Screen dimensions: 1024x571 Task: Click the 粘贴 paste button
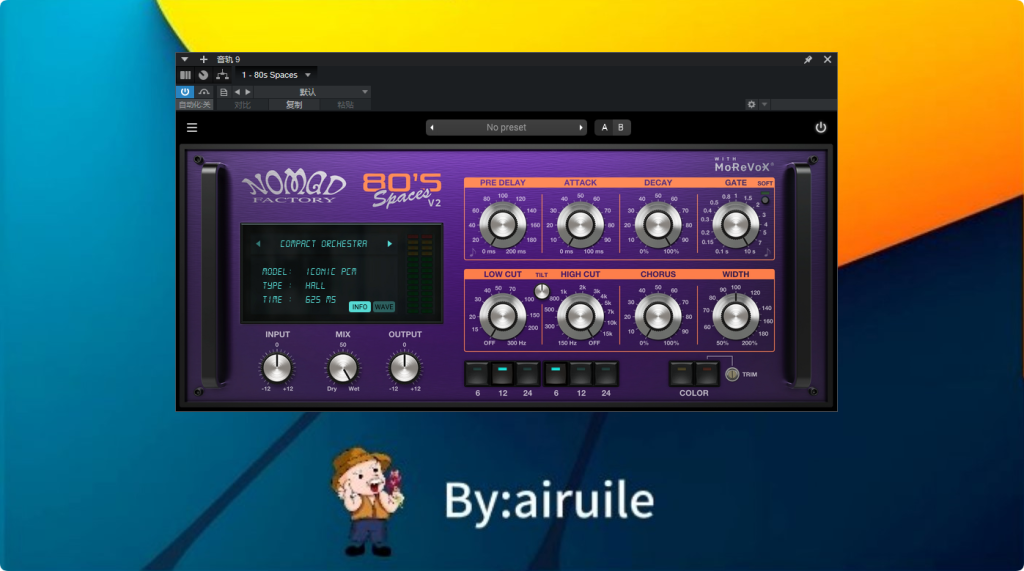click(345, 105)
